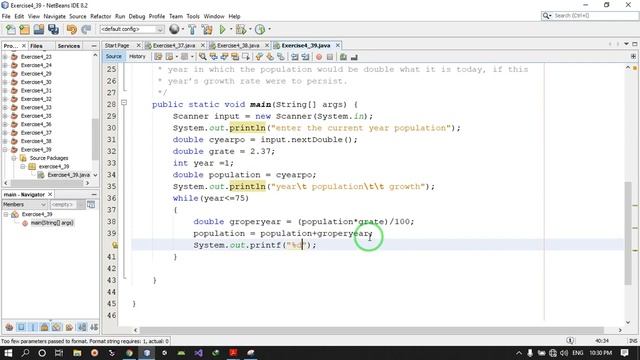Open File Explorer from the Windows taskbar
This screenshot has height=360, width=640.
(77, 353)
